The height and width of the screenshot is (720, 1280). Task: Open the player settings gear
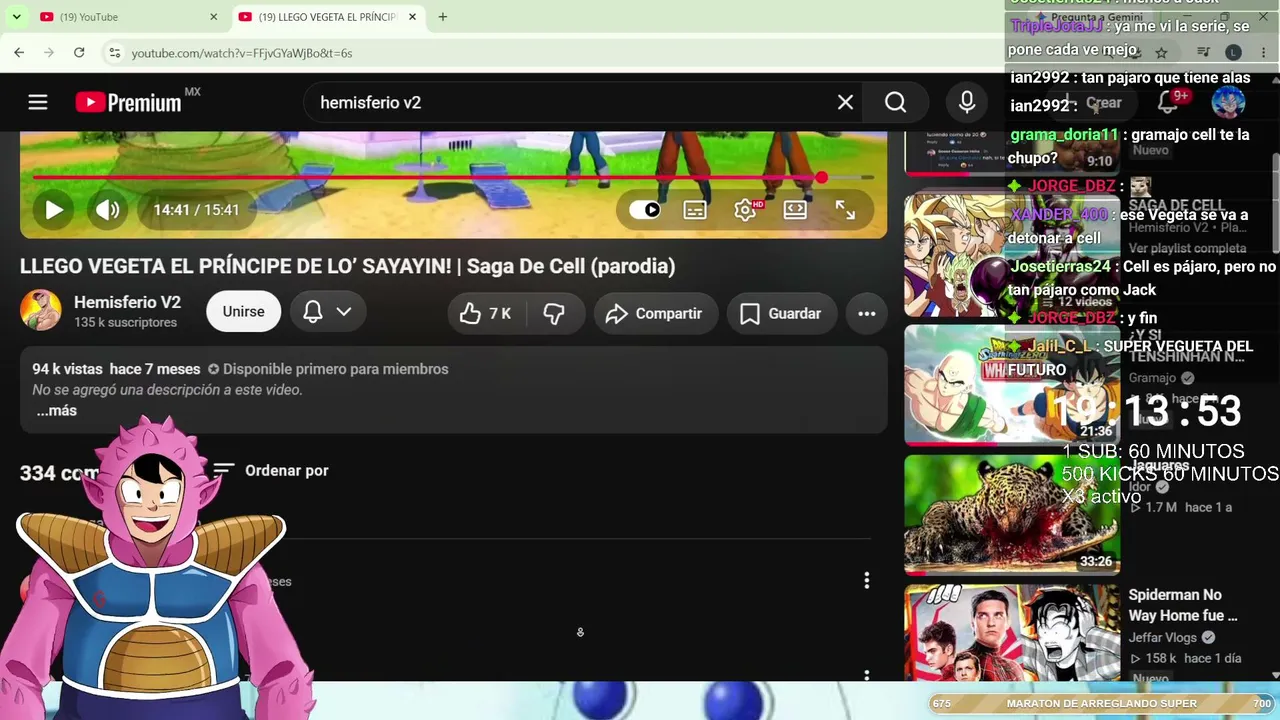(x=745, y=210)
